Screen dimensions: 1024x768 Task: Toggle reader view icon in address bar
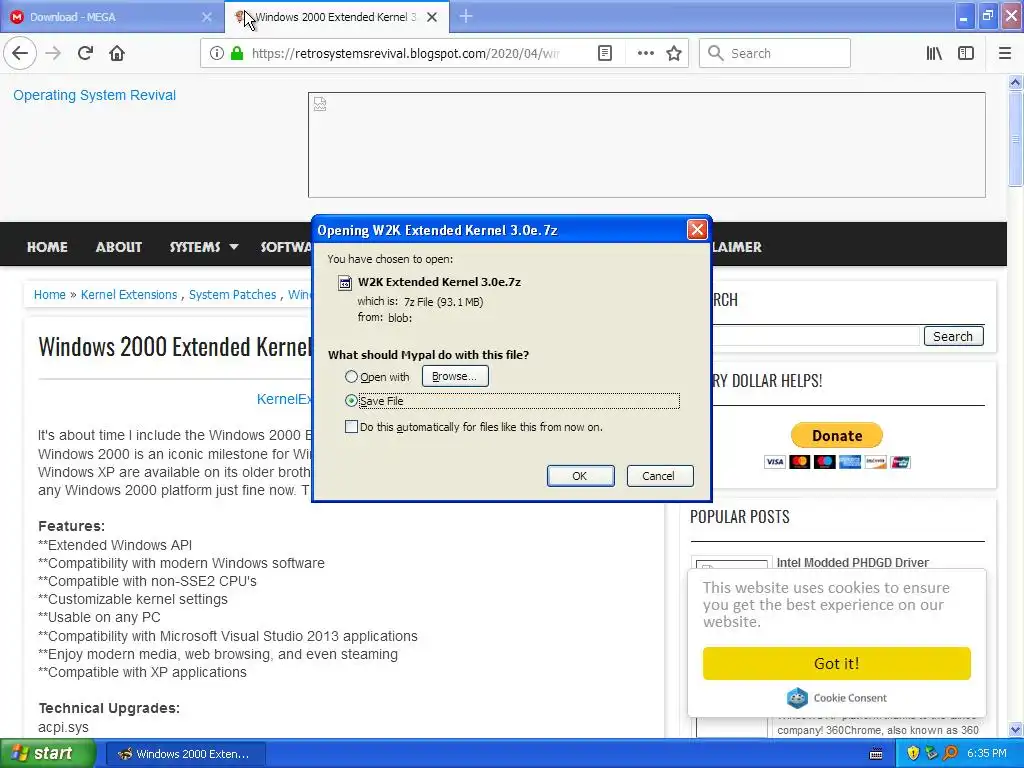click(605, 53)
